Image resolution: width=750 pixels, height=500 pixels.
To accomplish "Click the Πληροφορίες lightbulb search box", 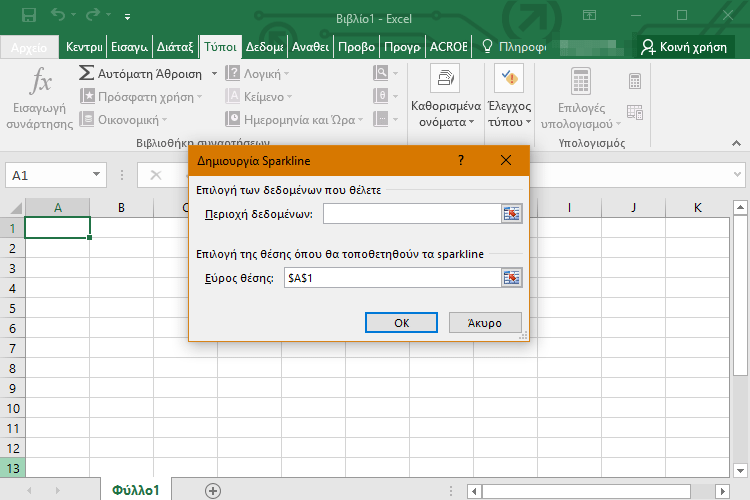I will (514, 47).
